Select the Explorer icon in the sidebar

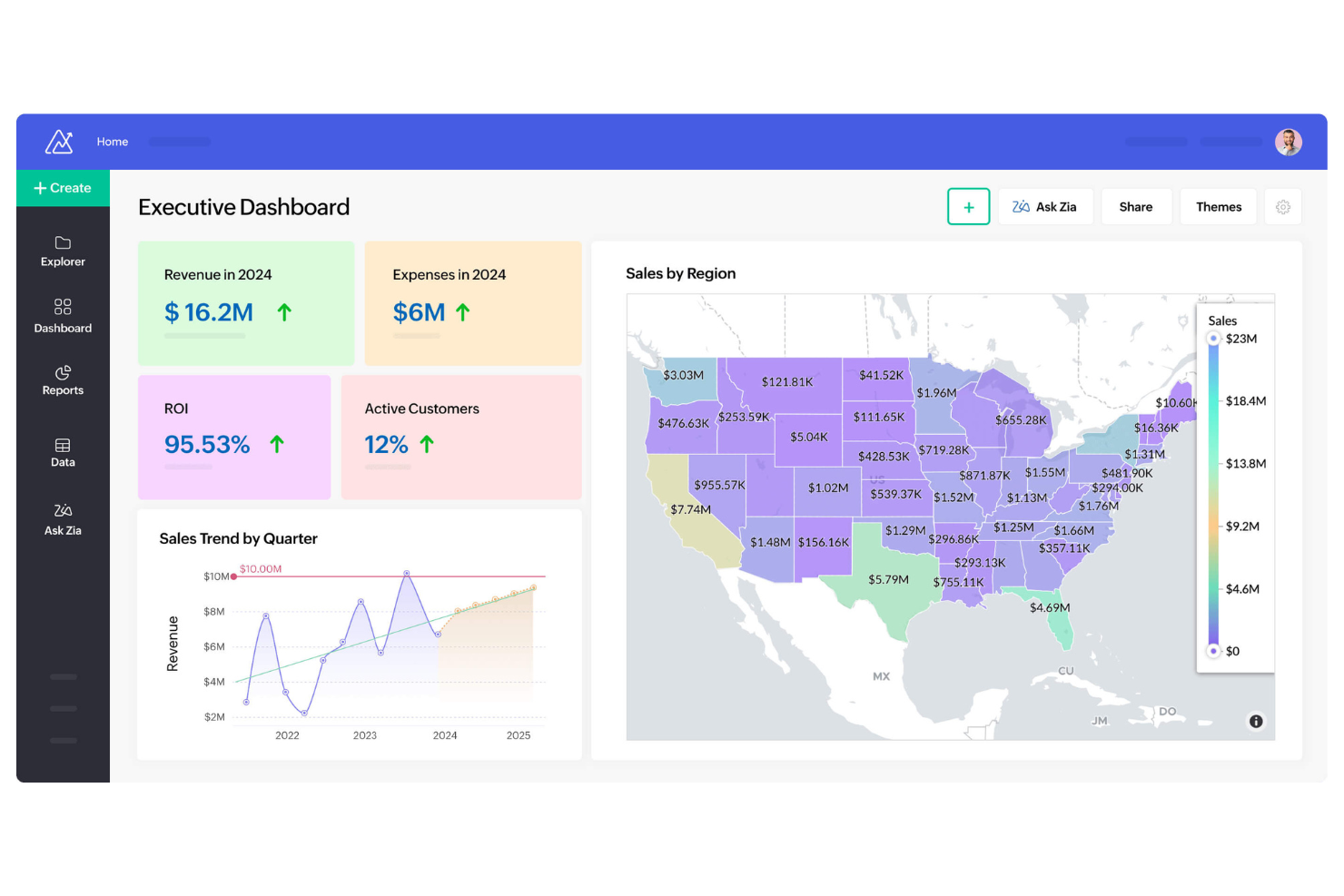point(62,251)
